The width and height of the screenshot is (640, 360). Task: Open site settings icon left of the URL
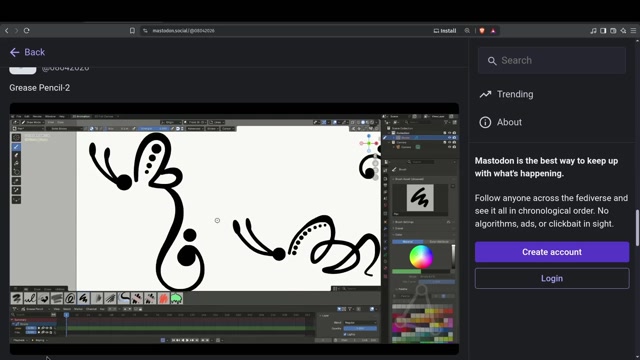coord(145,31)
